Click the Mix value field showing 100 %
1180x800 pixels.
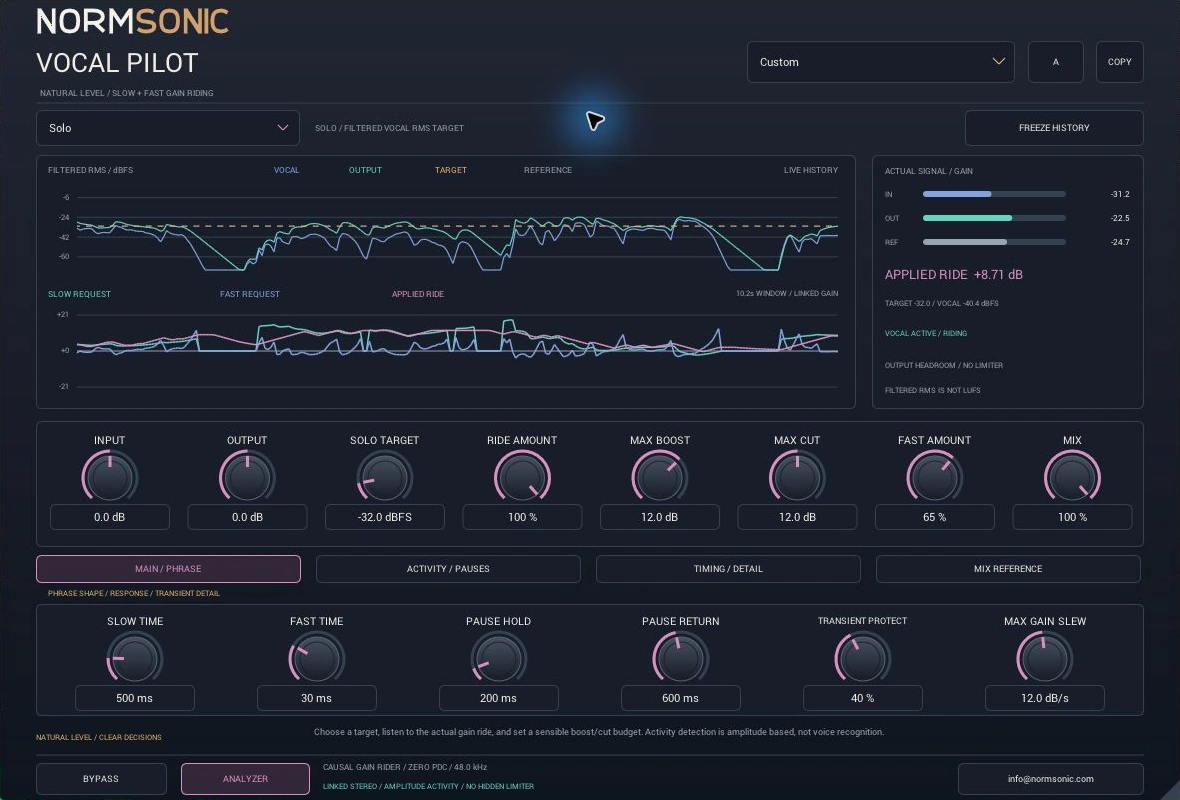point(1072,517)
